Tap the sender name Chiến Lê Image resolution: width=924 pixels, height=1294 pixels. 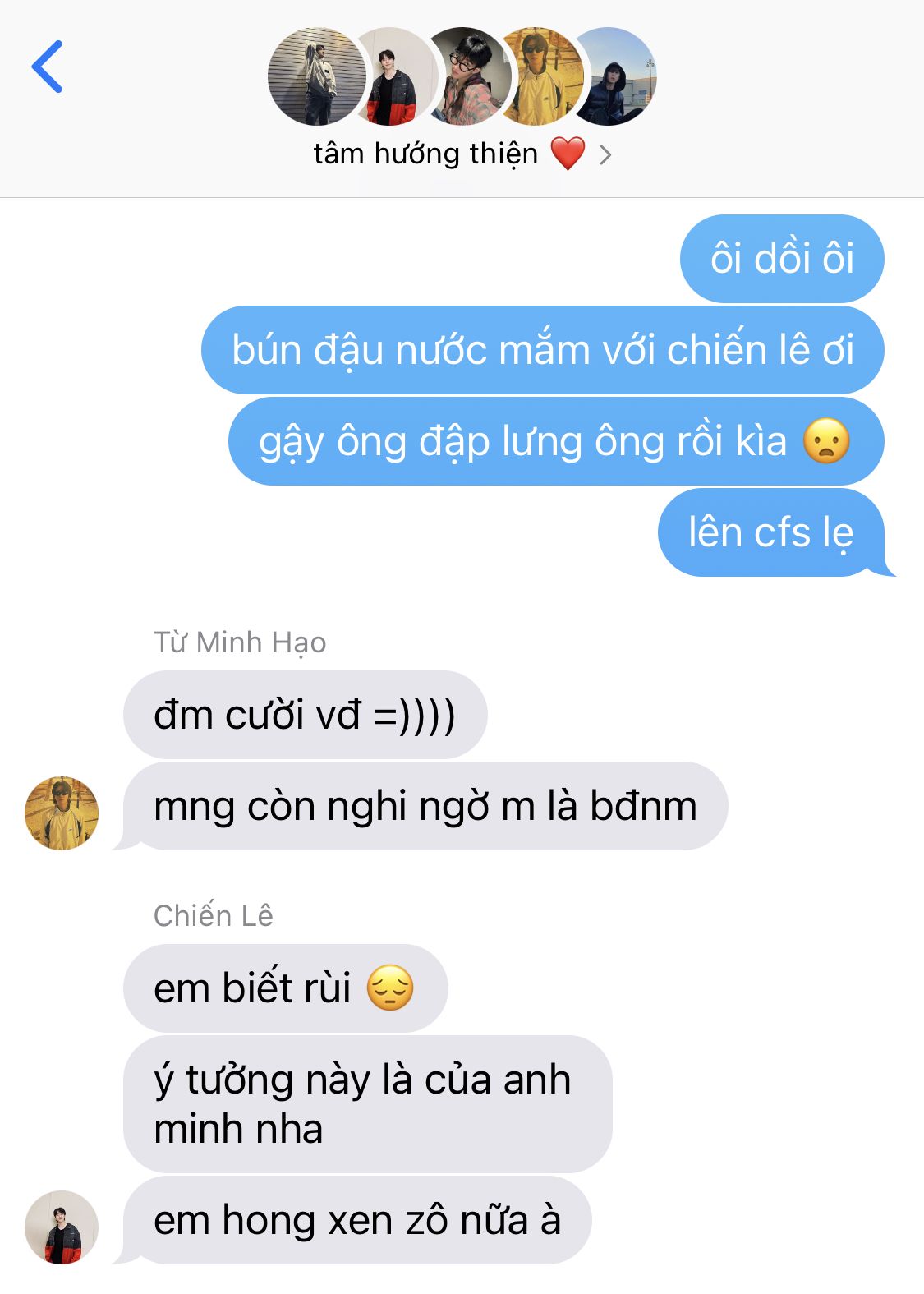(214, 915)
